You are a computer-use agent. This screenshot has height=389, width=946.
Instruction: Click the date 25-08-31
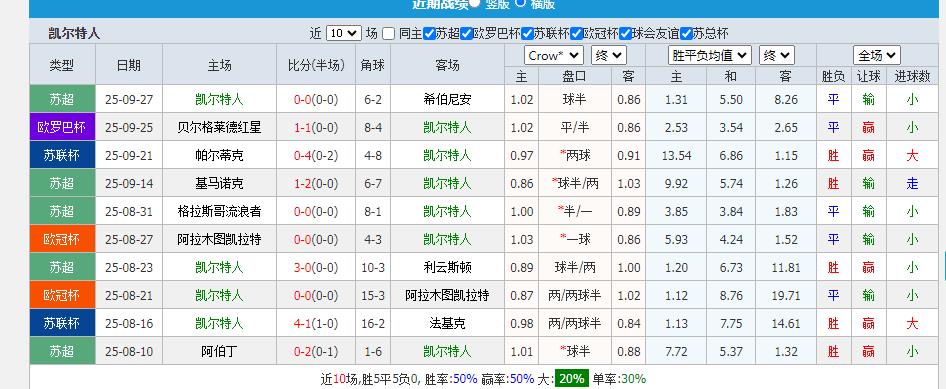(129, 212)
